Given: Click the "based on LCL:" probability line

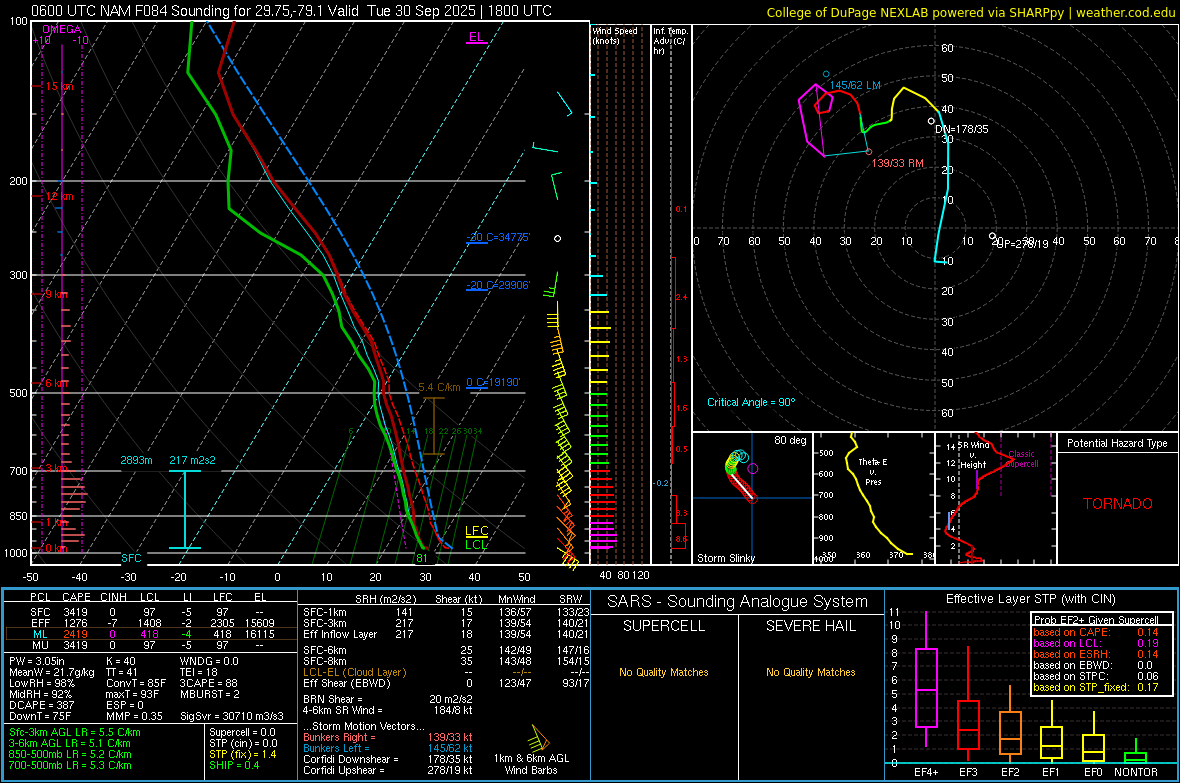Looking at the screenshot, I should click(1096, 643).
